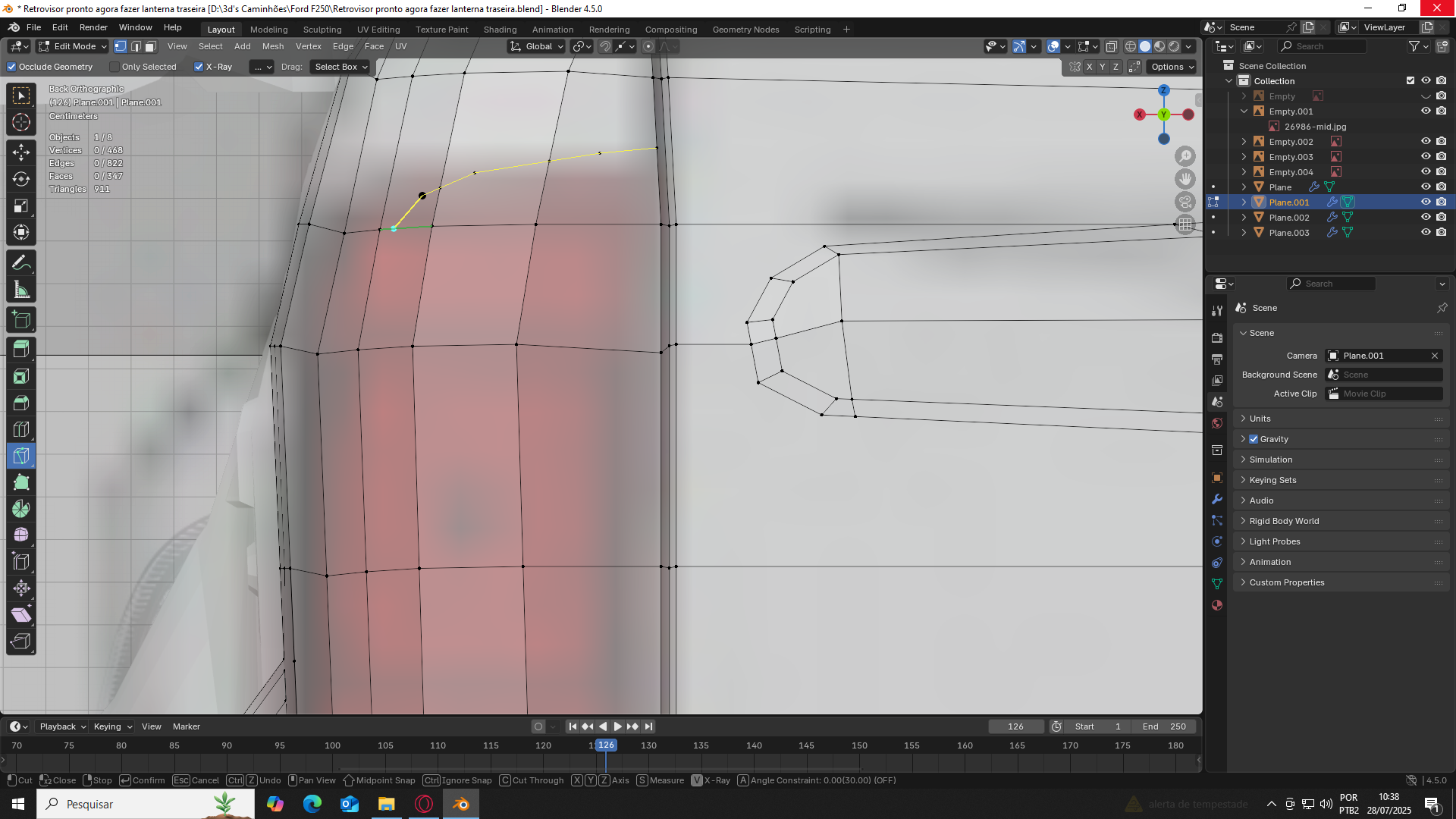Select the Knife tool in toolbar
This screenshot has width=1456, height=819.
[21, 456]
